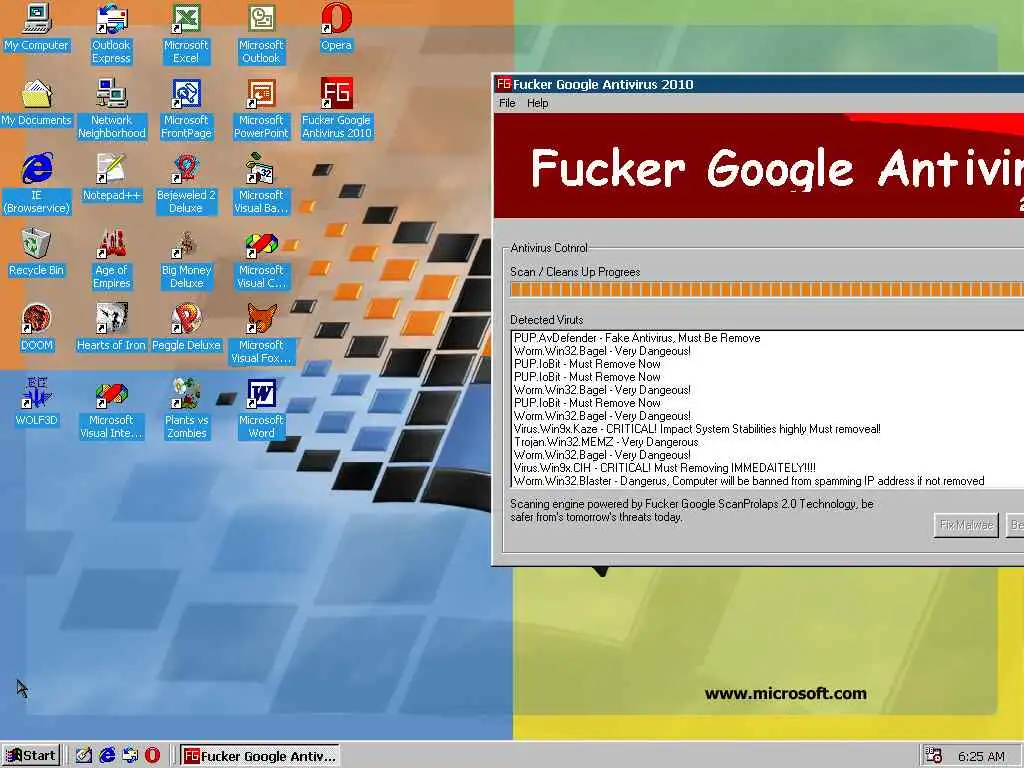Click first quick launch desktop icon
This screenshot has height=768, width=1024.
84,756
